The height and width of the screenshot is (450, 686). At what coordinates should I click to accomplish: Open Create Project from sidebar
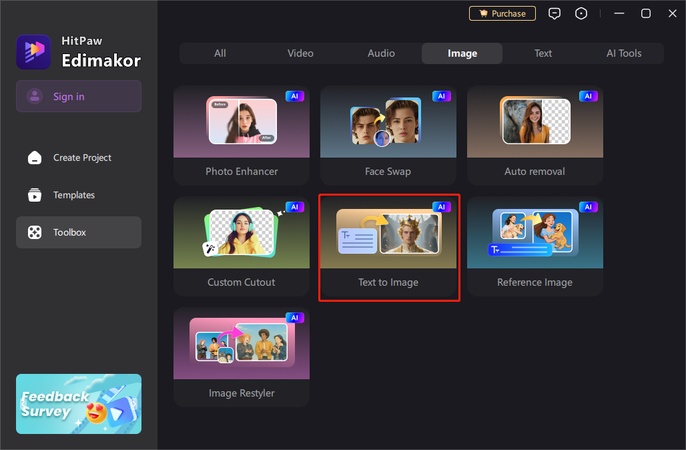click(79, 157)
